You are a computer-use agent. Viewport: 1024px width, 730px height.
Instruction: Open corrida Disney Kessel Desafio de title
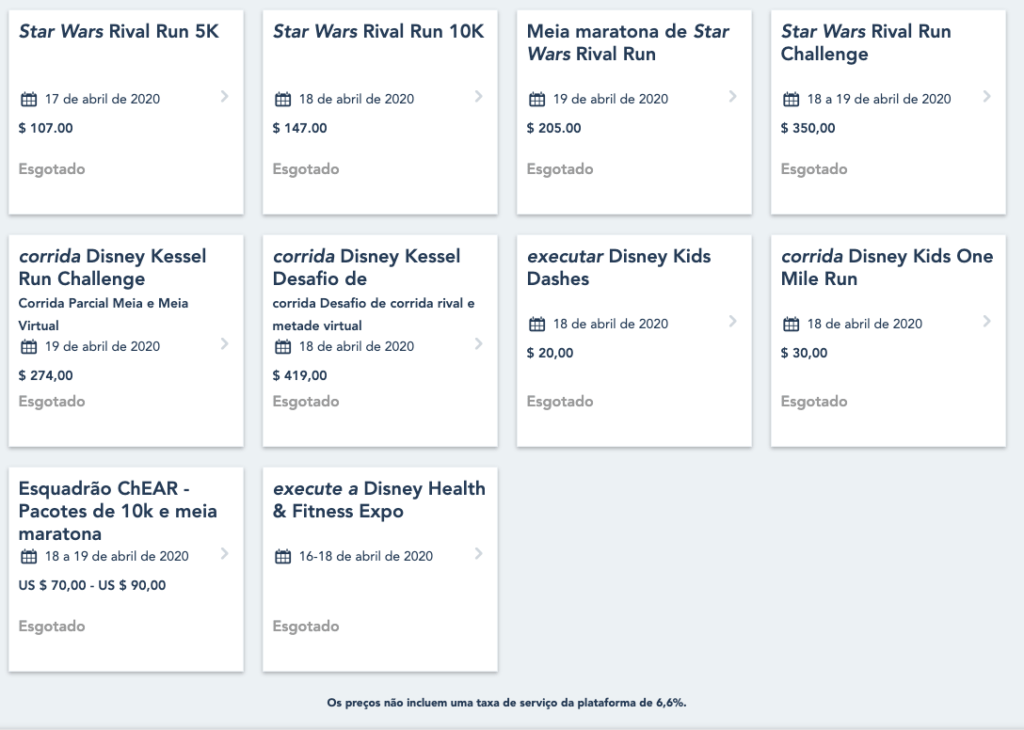[366, 267]
